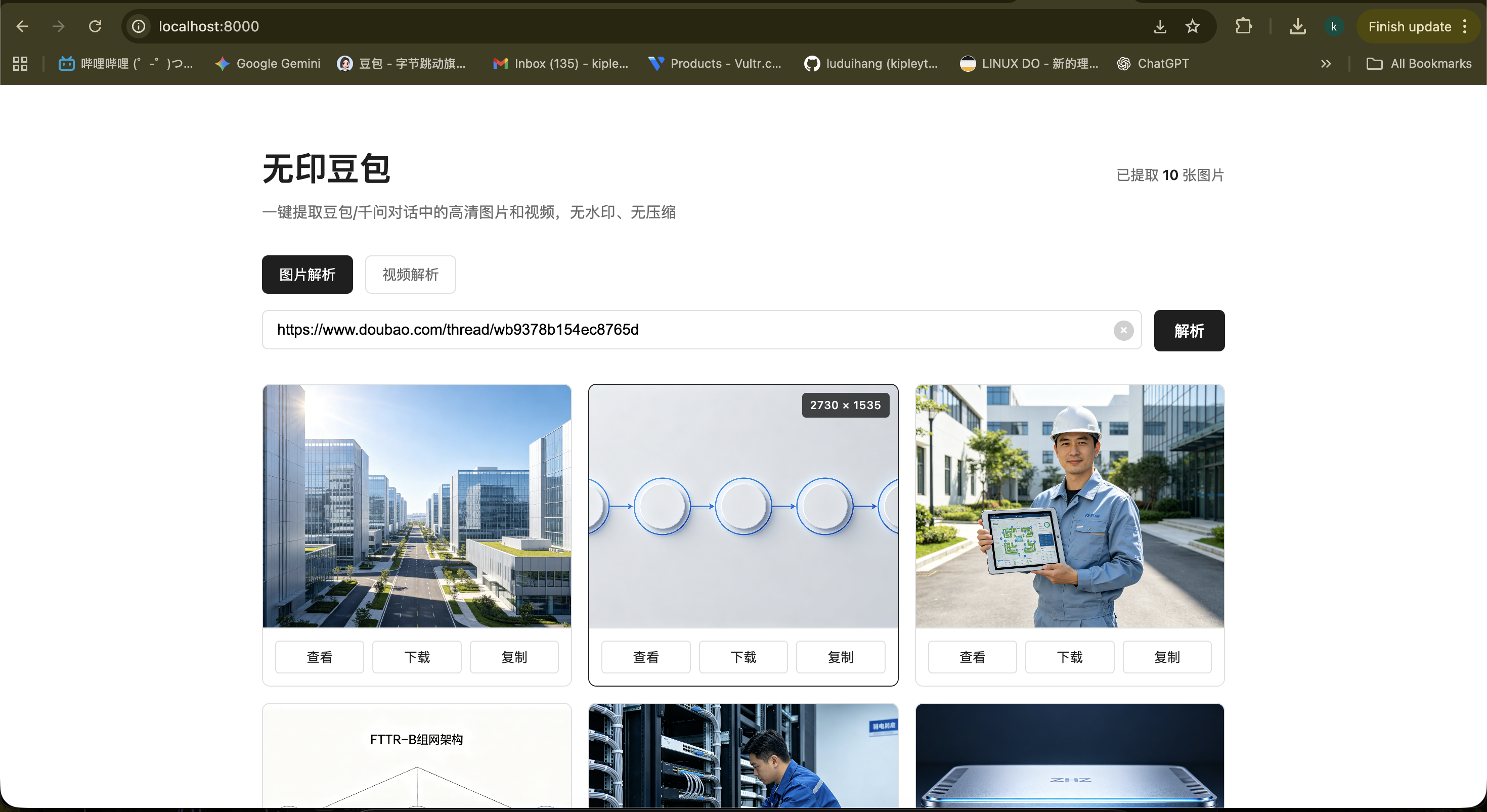The width and height of the screenshot is (1487, 812).
Task: Bookmark this page with star icon
Action: pos(1193,27)
